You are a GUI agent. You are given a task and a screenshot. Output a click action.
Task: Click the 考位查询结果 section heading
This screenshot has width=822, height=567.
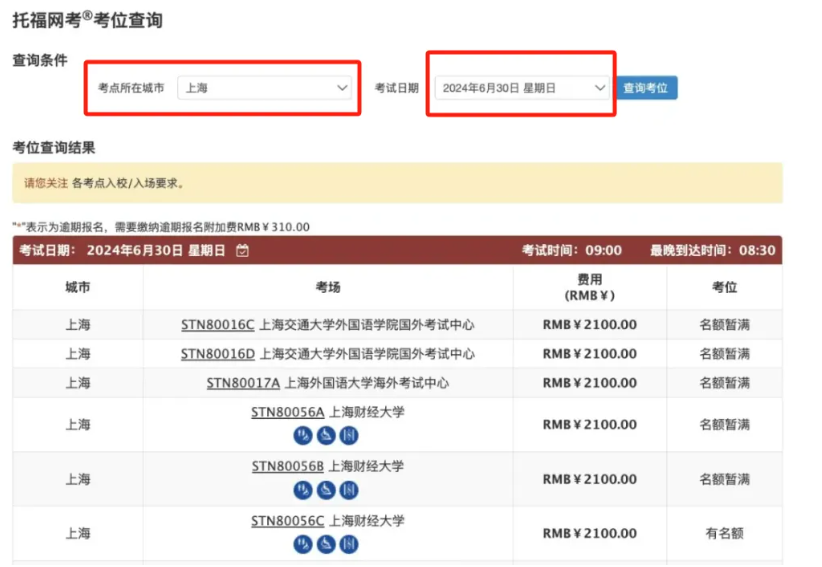(x=54, y=148)
